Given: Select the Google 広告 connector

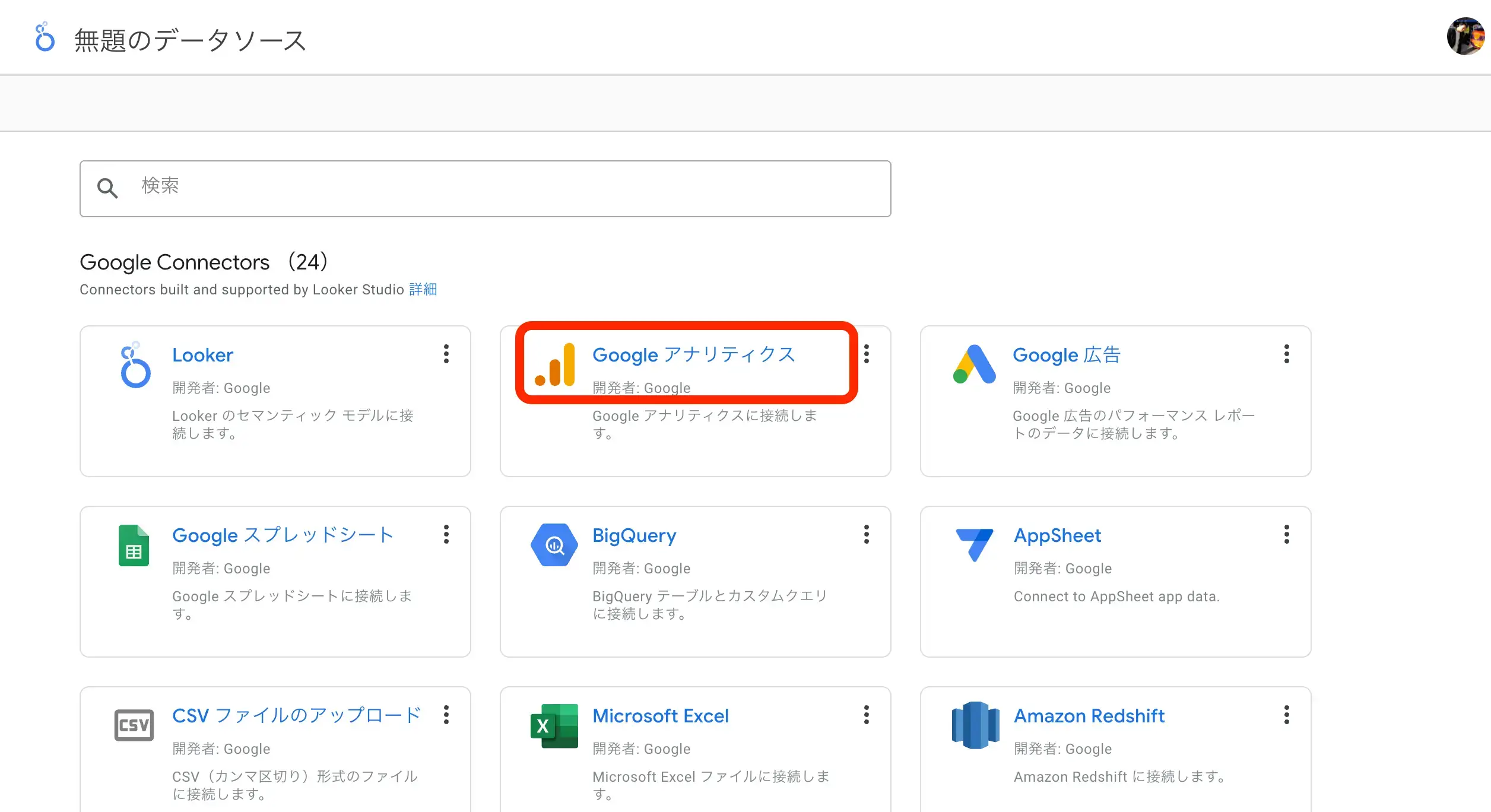Looking at the screenshot, I should (x=1067, y=355).
